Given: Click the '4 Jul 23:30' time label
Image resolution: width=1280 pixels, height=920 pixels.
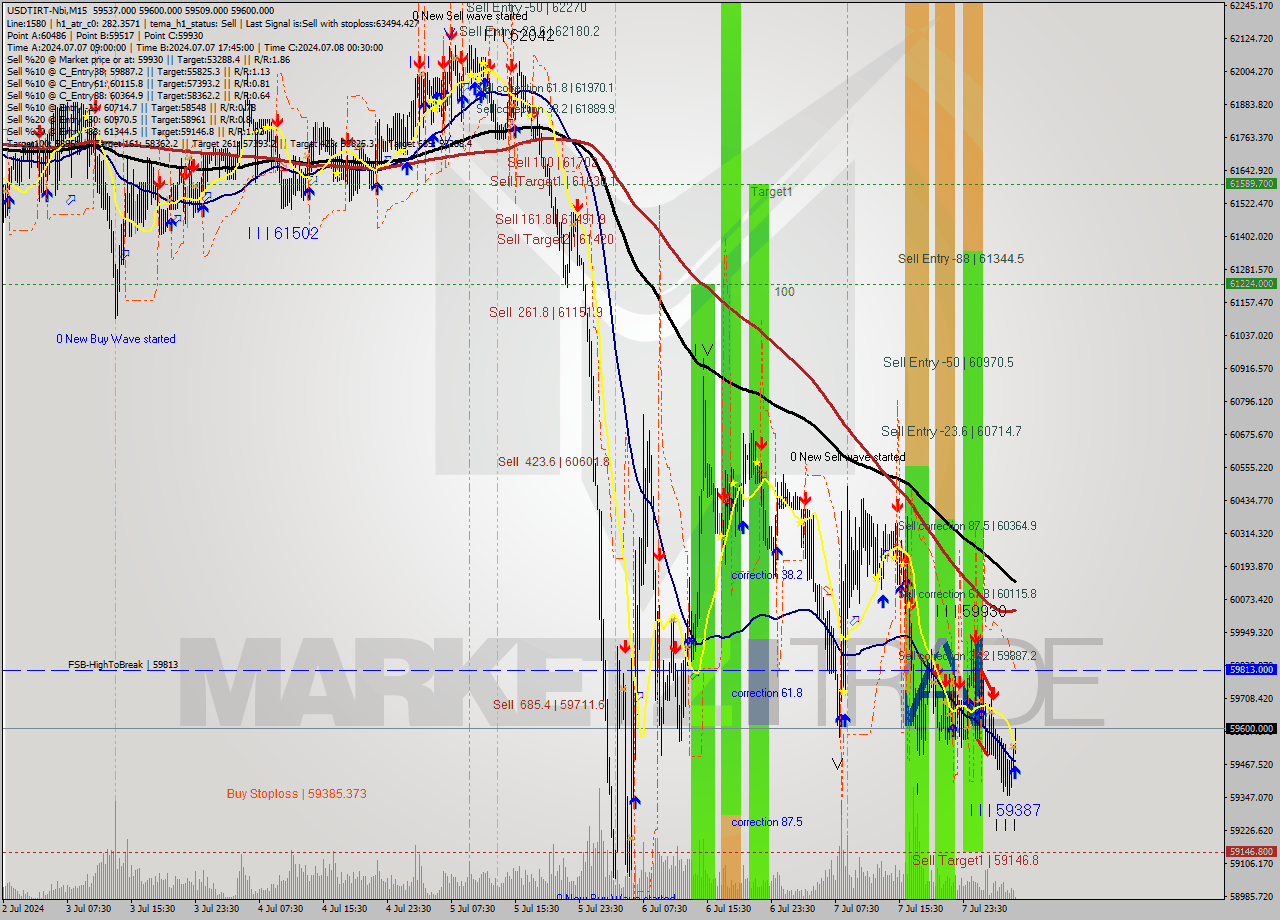Looking at the screenshot, I should pyautogui.click(x=408, y=909).
